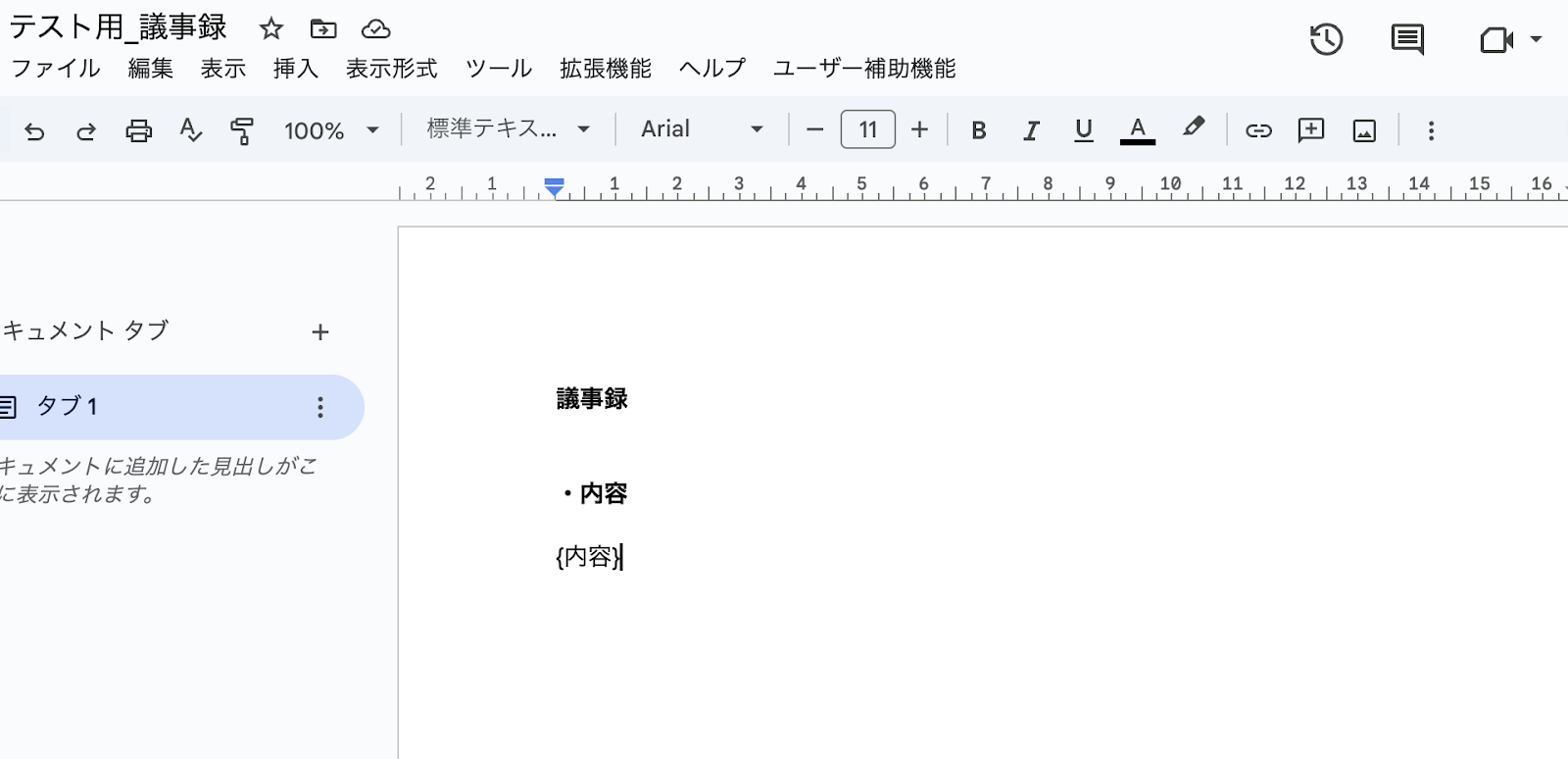Insert a link with chain icon

click(1258, 130)
